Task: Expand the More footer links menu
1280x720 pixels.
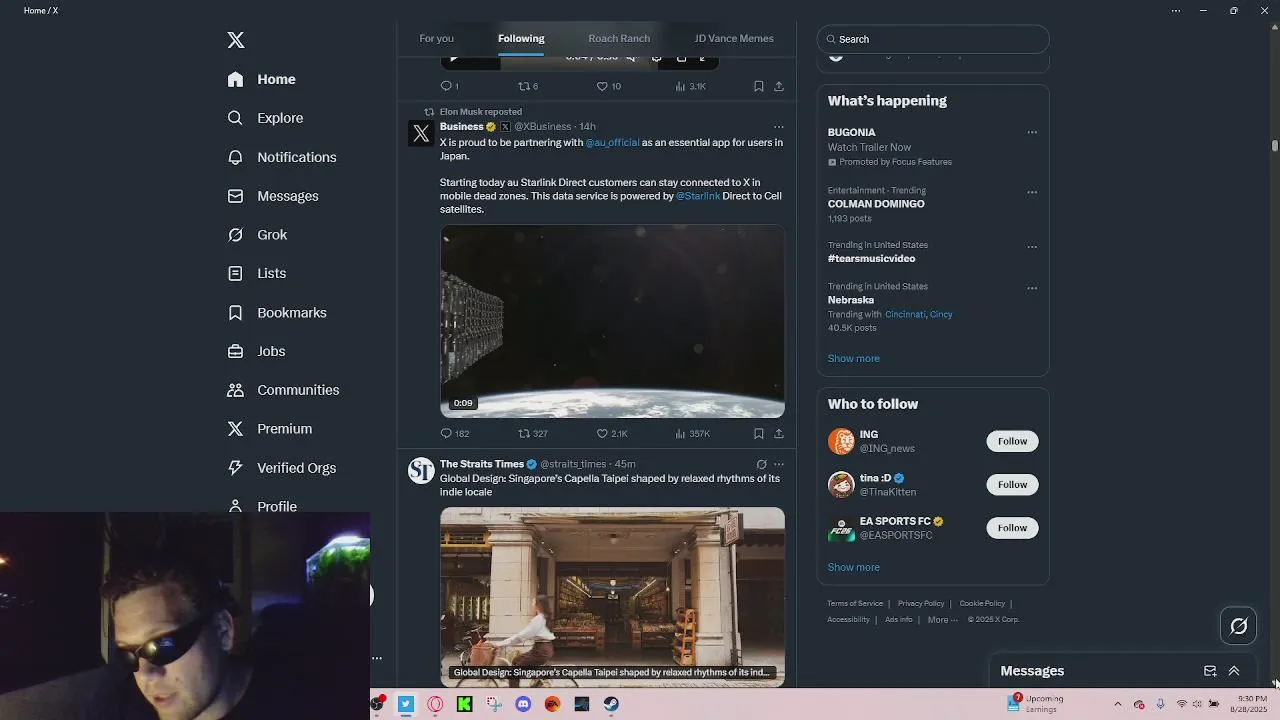Action: pyautogui.click(x=942, y=620)
